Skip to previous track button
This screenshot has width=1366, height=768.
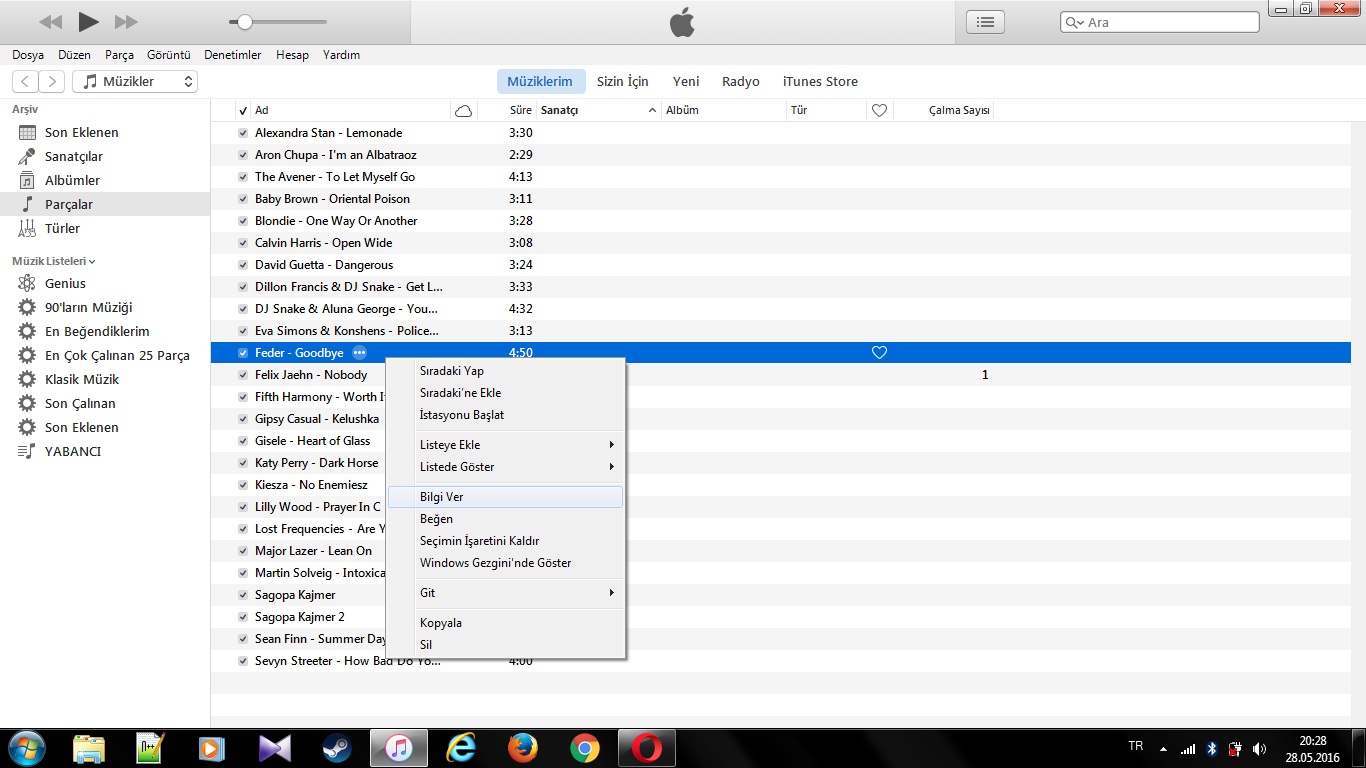tap(51, 22)
